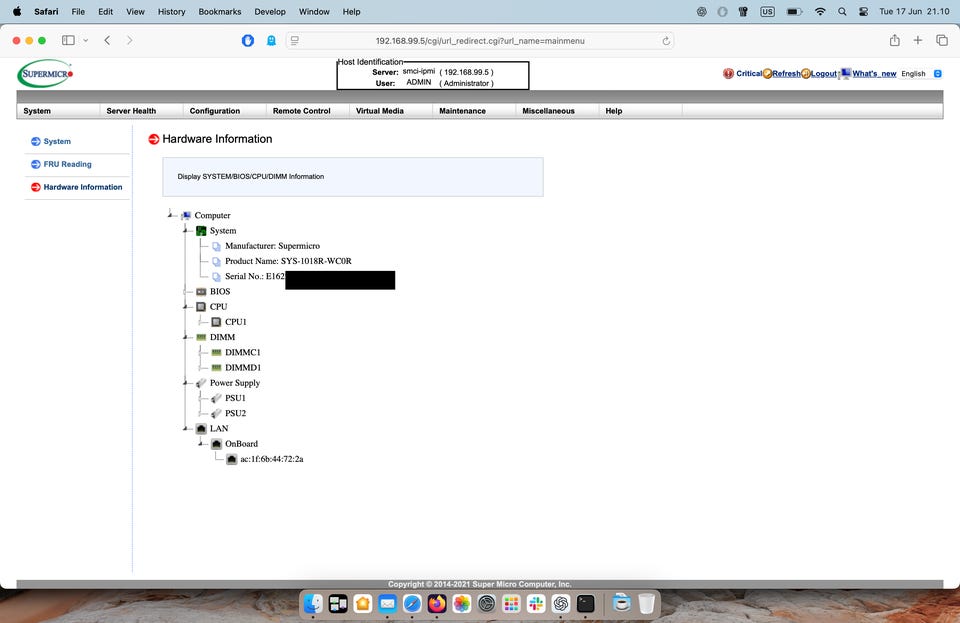
Task: Select the DIMMD1 tree item
Action: 242,368
